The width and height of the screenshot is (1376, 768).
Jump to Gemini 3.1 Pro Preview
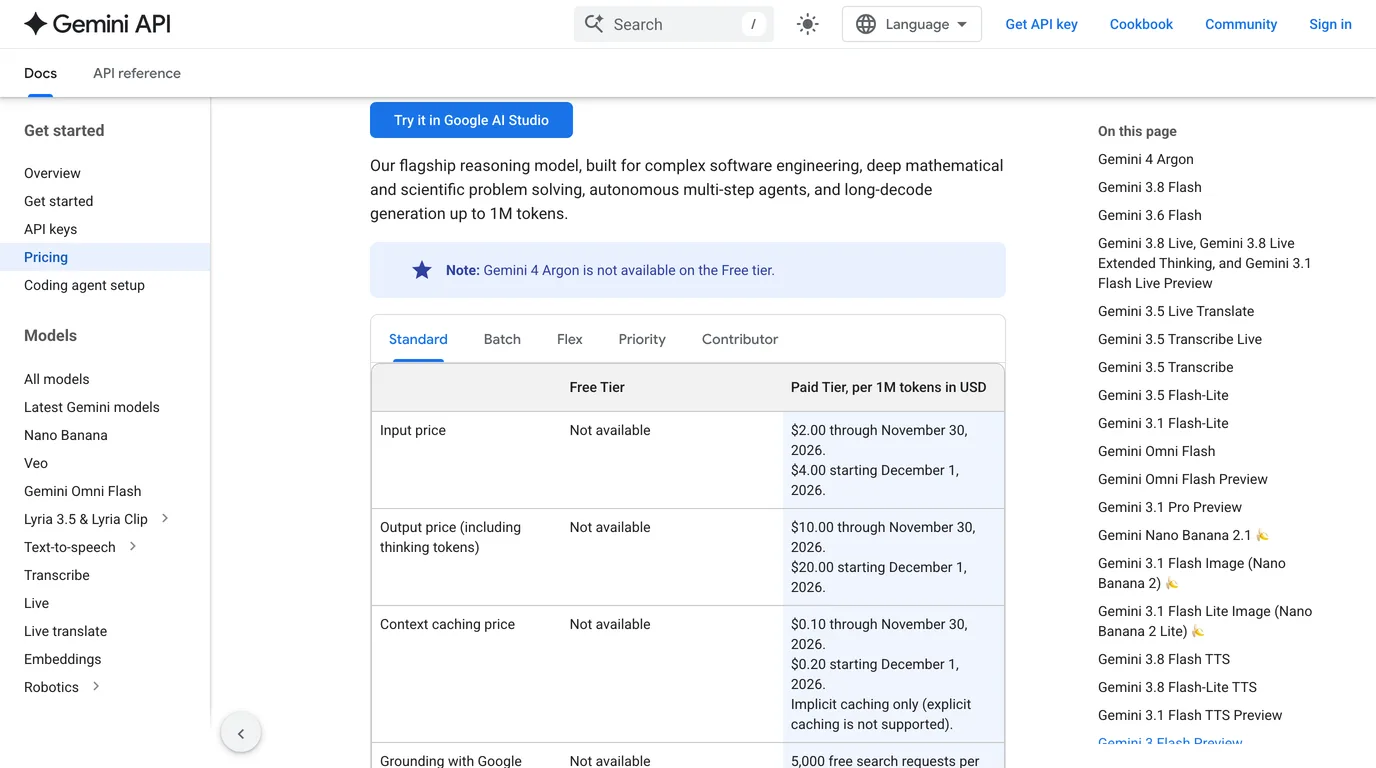(1170, 507)
